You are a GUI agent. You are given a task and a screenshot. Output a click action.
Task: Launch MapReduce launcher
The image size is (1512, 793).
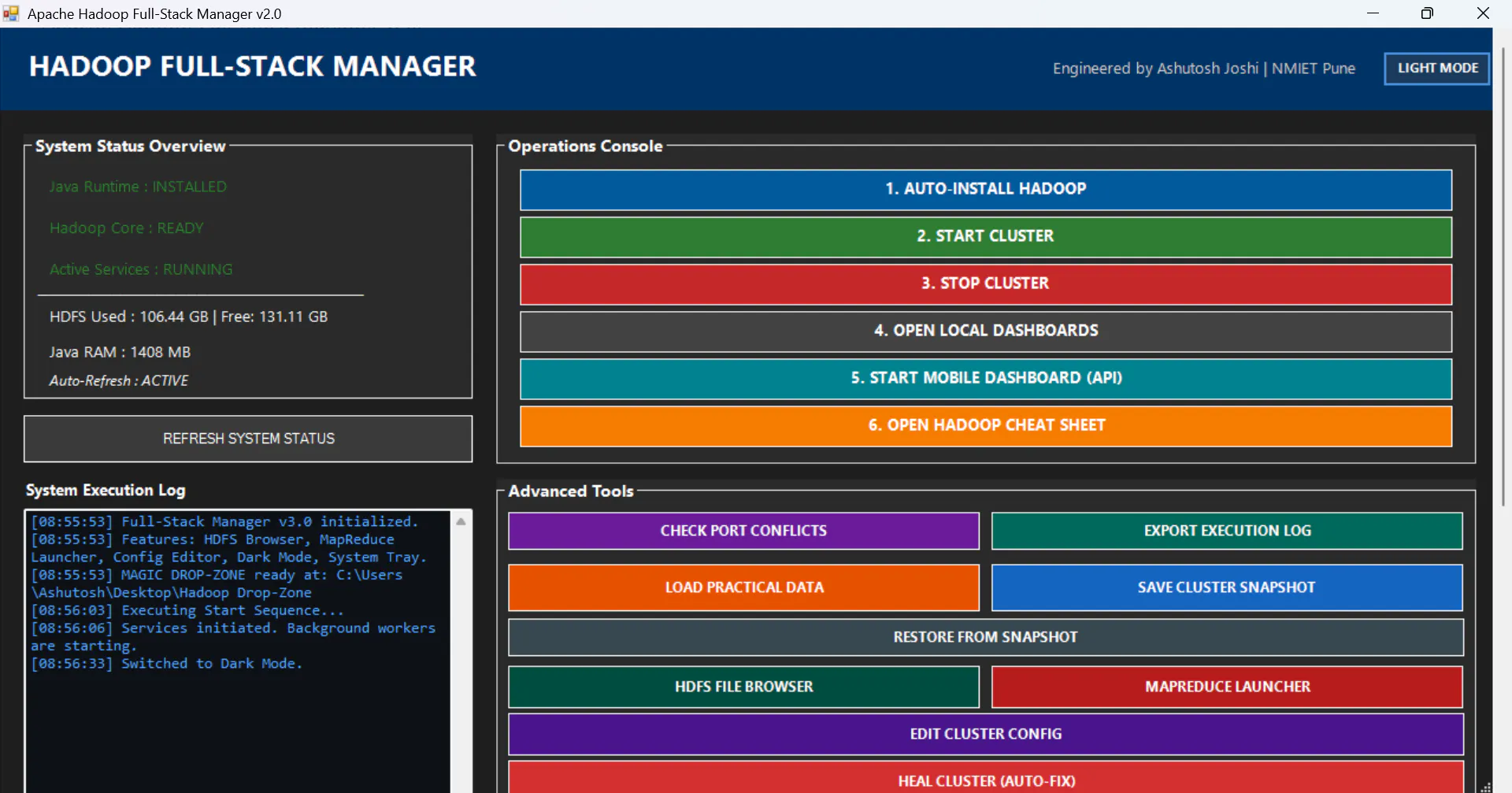pos(1227,687)
